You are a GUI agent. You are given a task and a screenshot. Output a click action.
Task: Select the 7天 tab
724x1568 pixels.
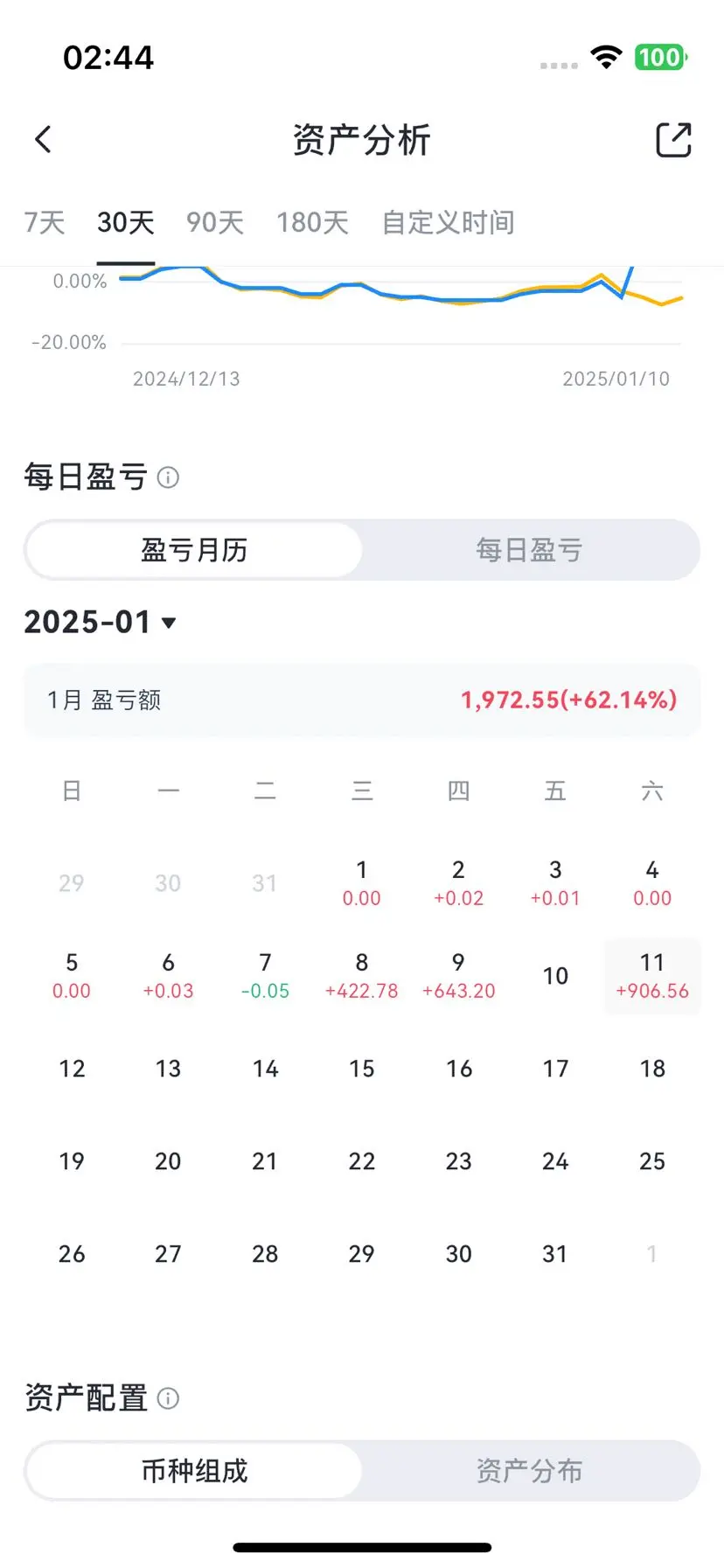tap(45, 222)
